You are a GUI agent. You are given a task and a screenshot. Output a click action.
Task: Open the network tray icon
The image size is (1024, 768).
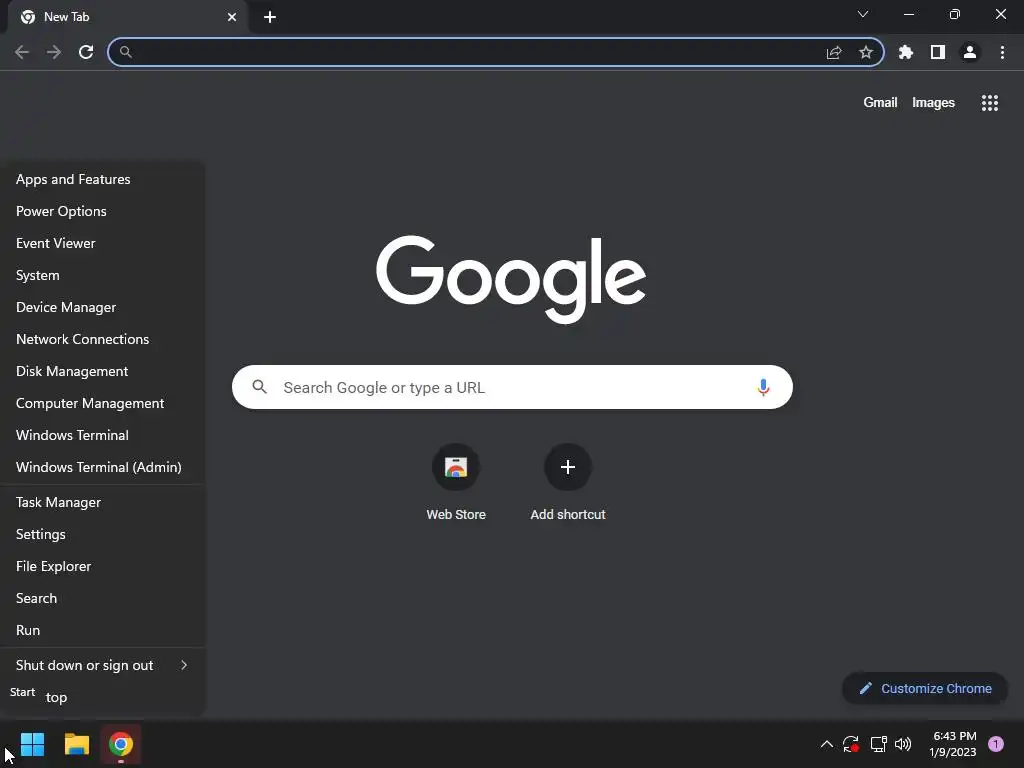point(878,744)
